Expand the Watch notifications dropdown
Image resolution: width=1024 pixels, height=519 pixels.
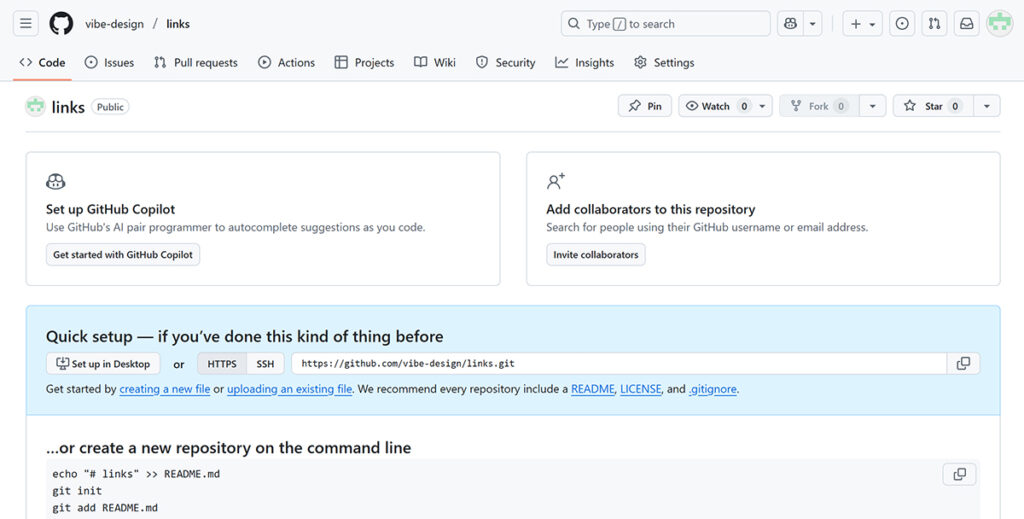763,106
